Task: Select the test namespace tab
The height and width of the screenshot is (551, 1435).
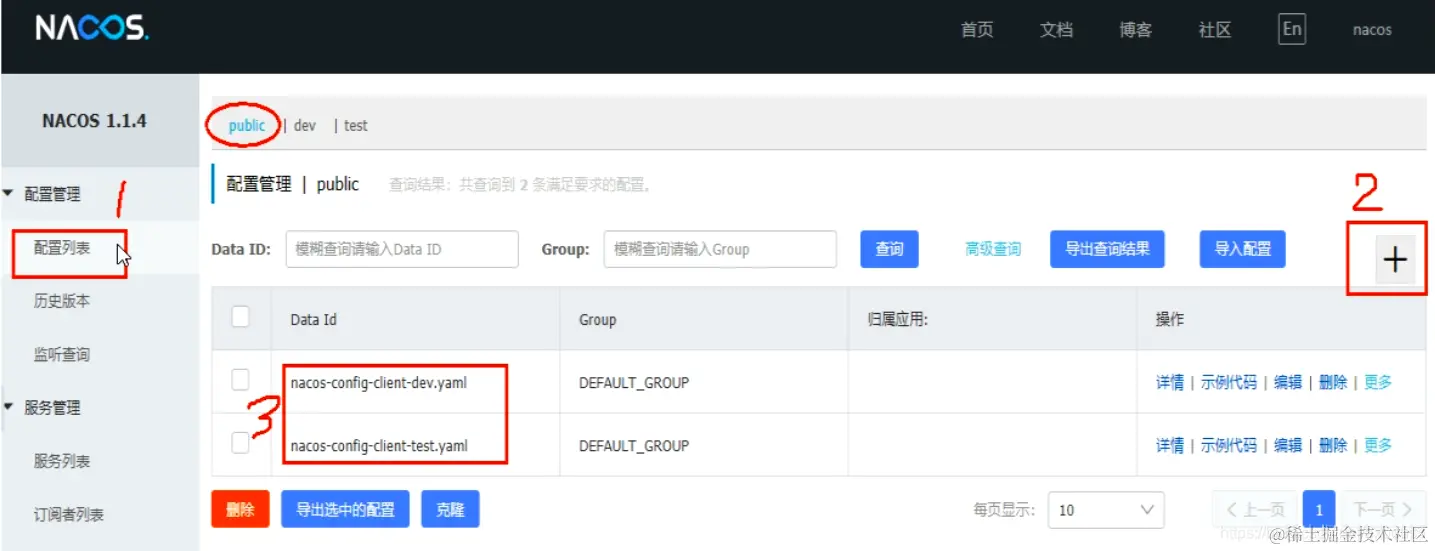Action: (x=356, y=125)
